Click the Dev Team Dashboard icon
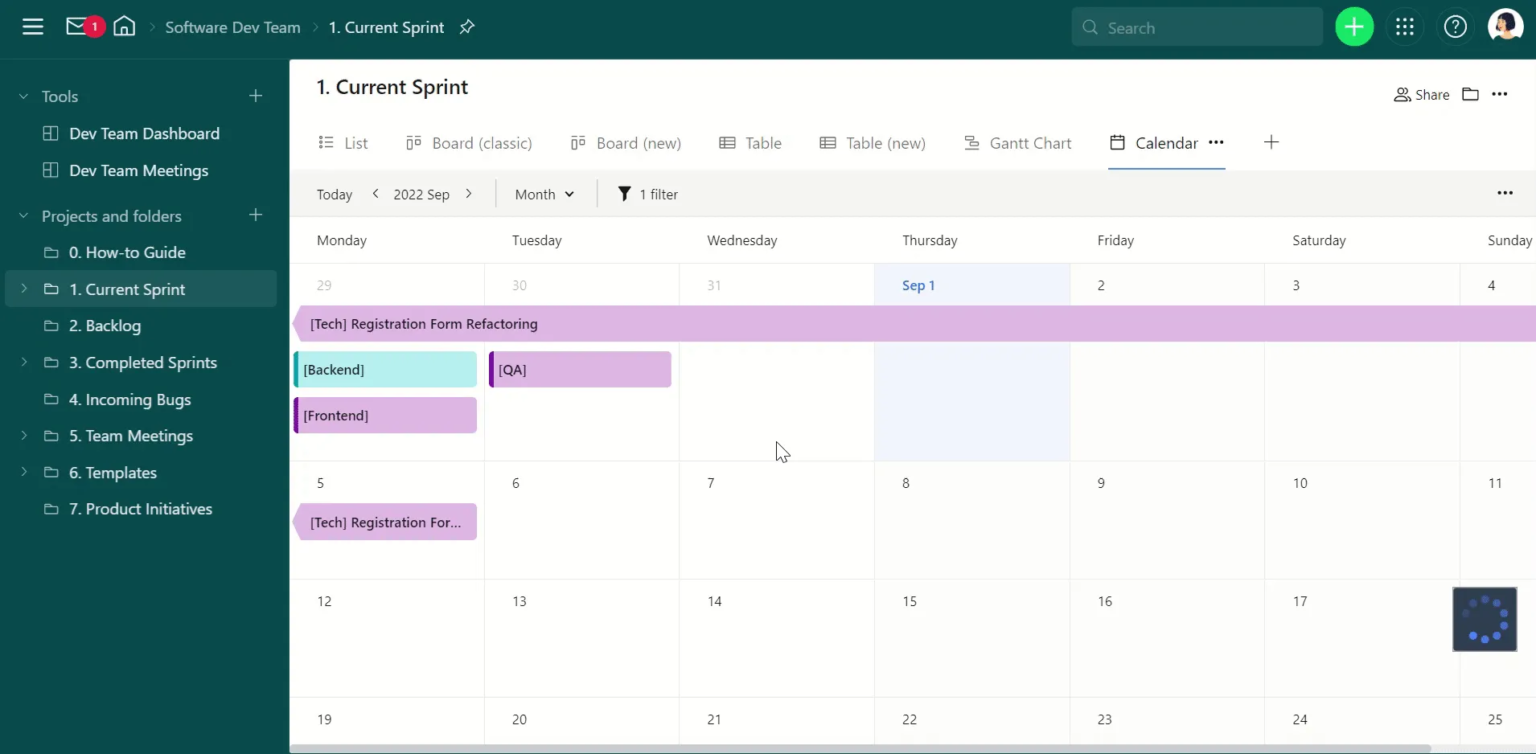1536x754 pixels. [x=50, y=133]
